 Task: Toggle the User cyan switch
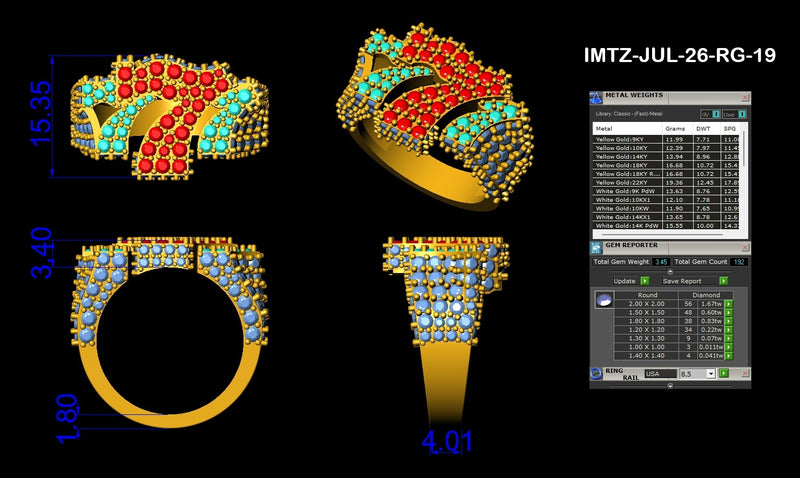click(x=741, y=114)
